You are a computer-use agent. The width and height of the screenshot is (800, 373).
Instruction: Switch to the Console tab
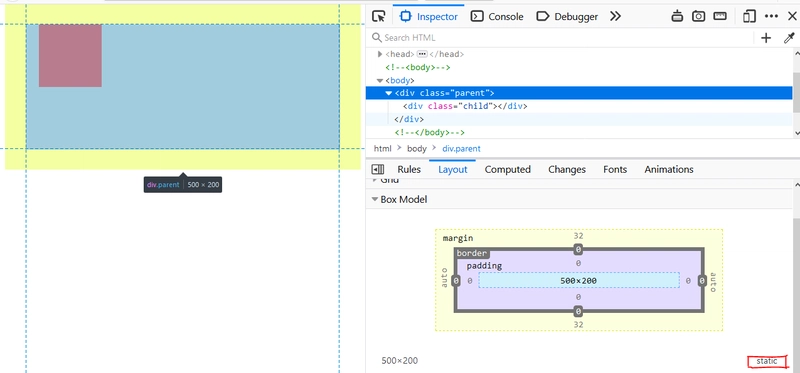point(497,16)
